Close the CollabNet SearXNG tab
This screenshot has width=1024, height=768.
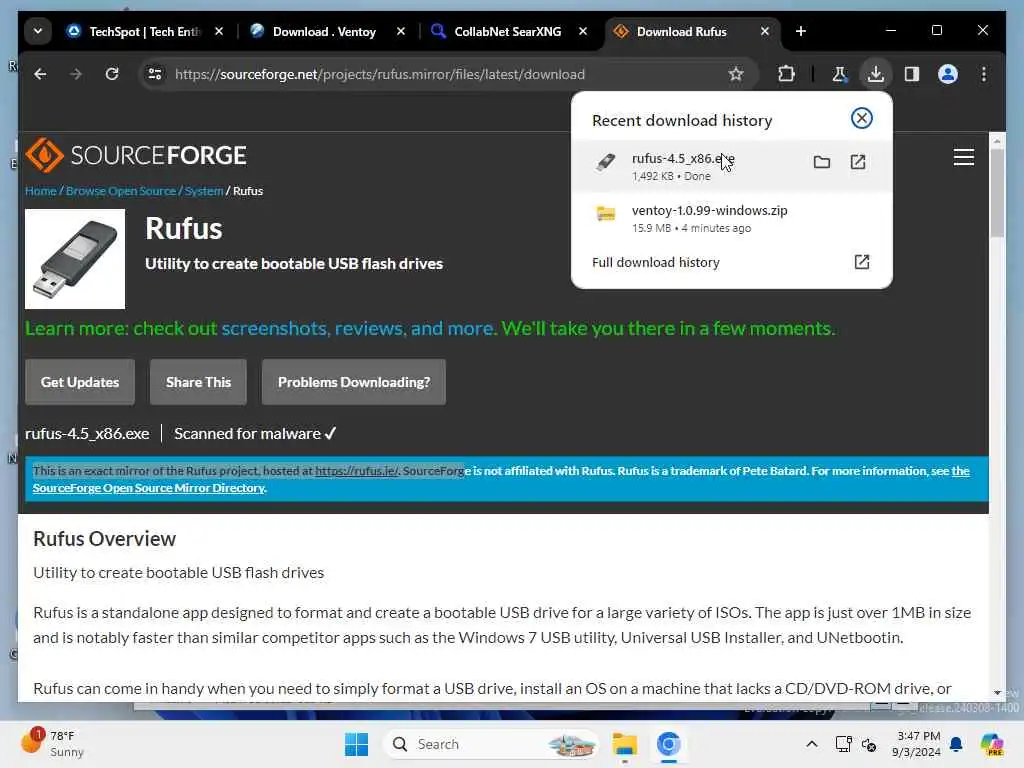click(583, 31)
